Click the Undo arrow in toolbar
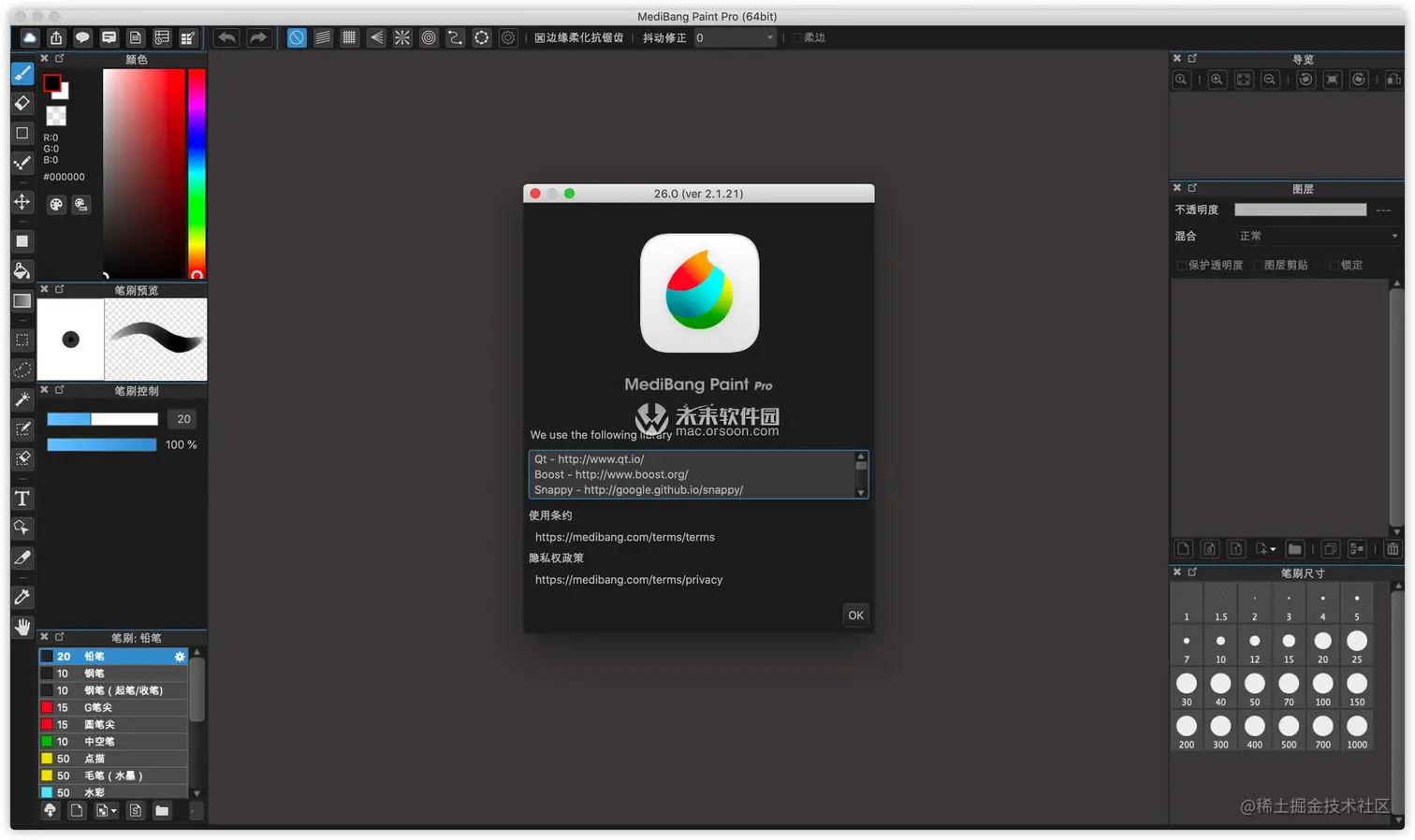 (226, 37)
